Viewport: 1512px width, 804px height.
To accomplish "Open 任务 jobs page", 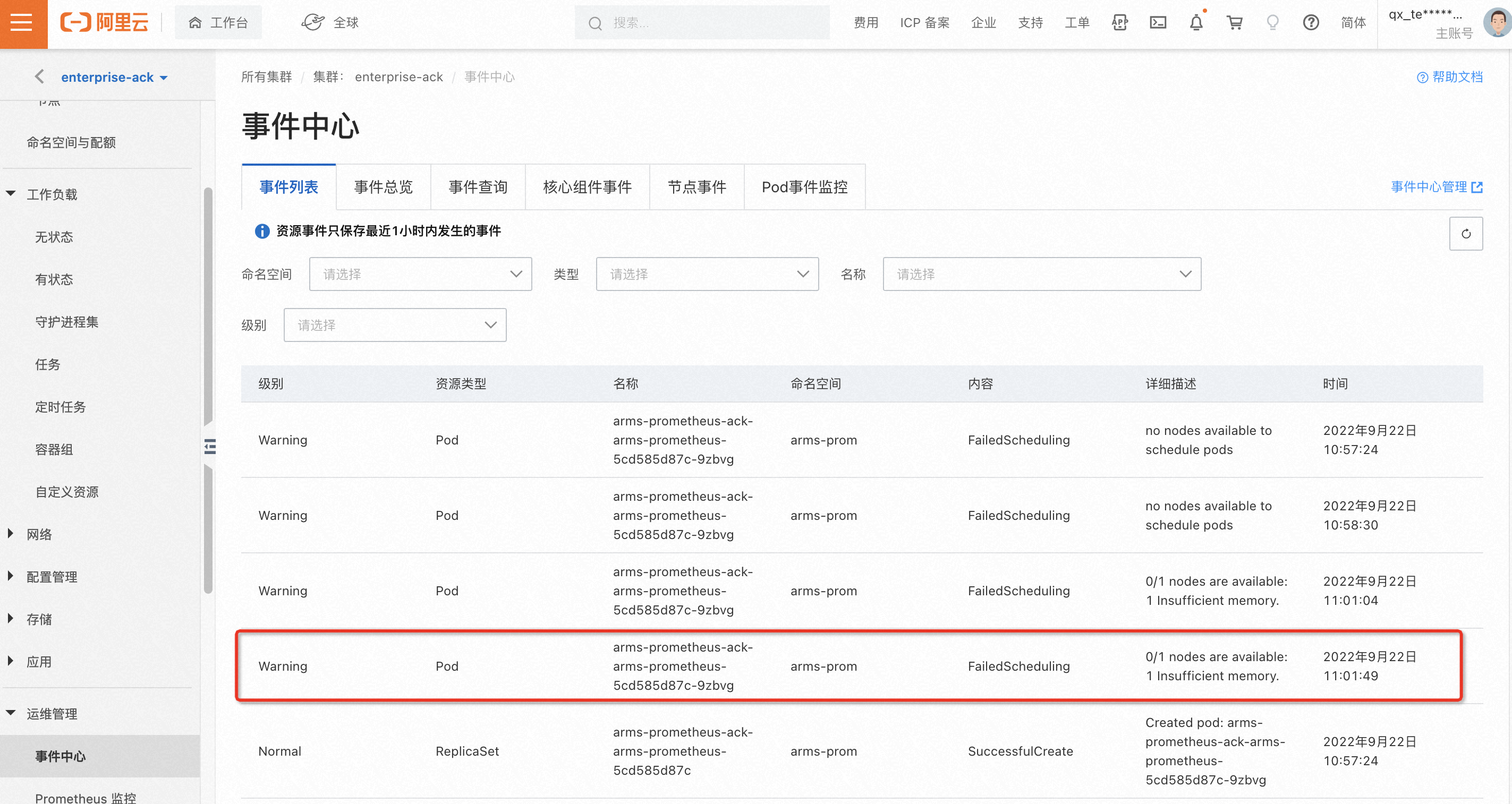I will 47,364.
